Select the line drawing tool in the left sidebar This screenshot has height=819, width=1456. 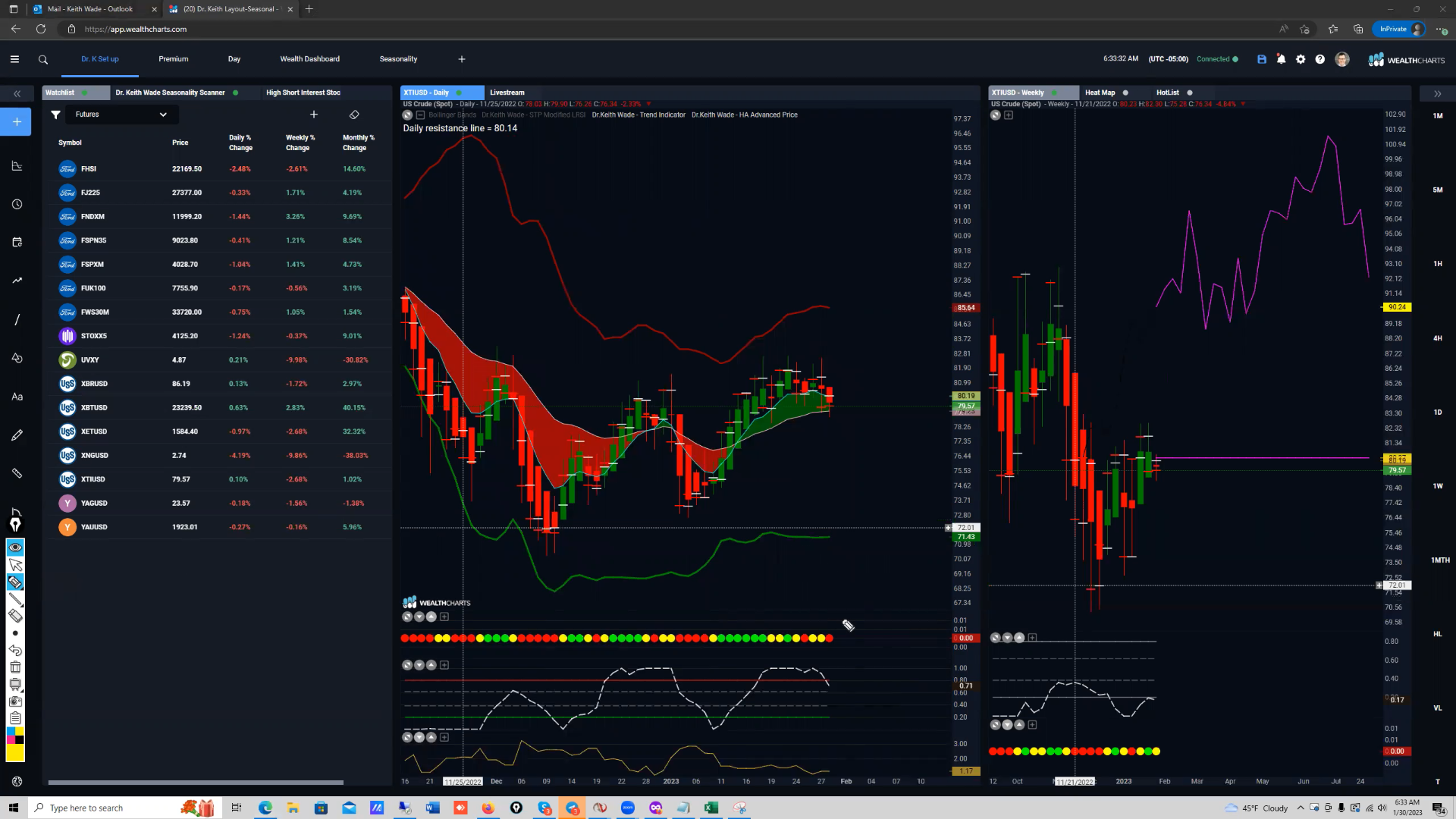[17, 319]
